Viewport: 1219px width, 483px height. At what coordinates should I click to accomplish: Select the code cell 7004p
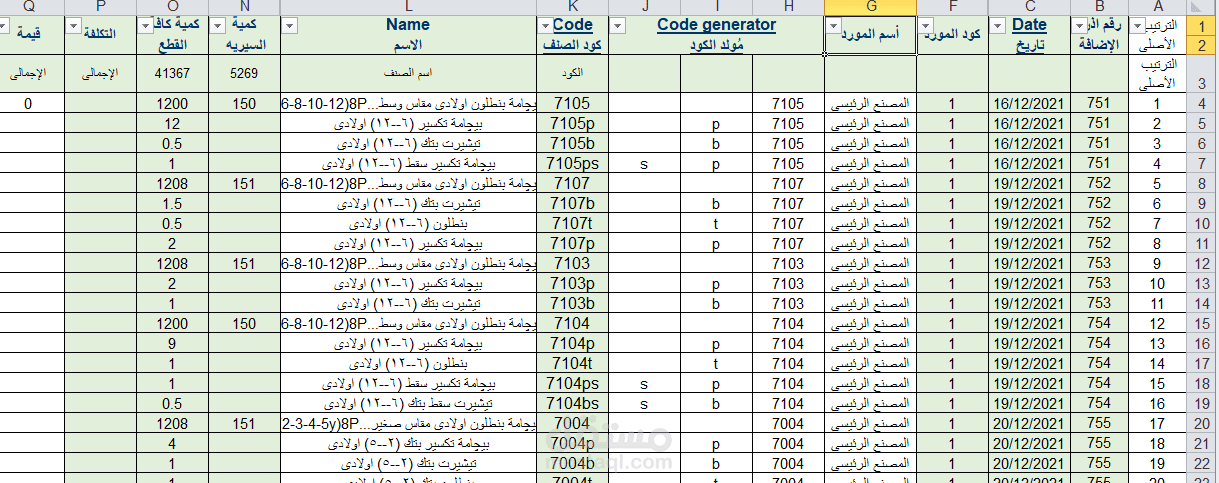coord(572,443)
